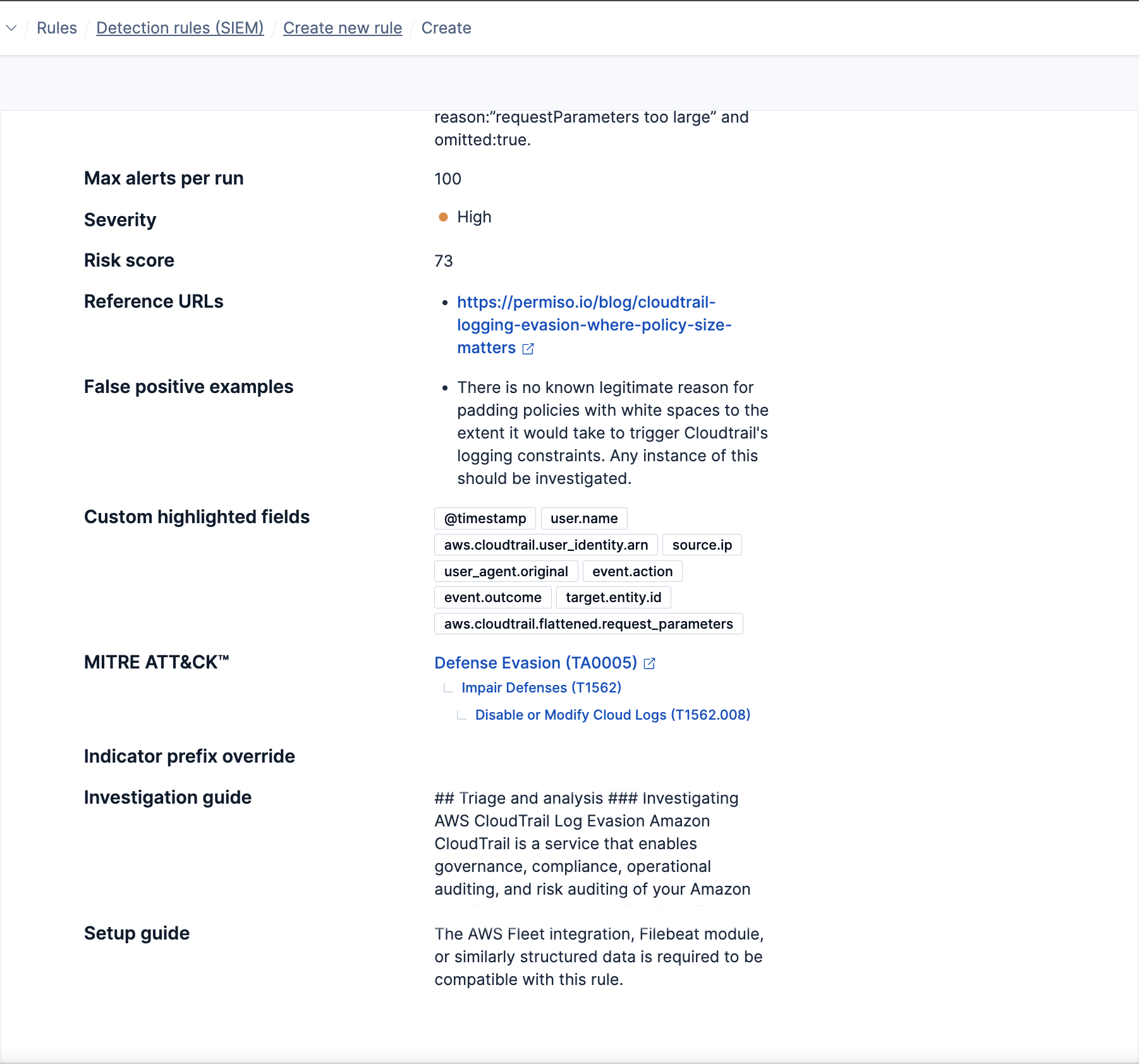Select the user.name field badge
1139x1064 pixels.
point(584,519)
